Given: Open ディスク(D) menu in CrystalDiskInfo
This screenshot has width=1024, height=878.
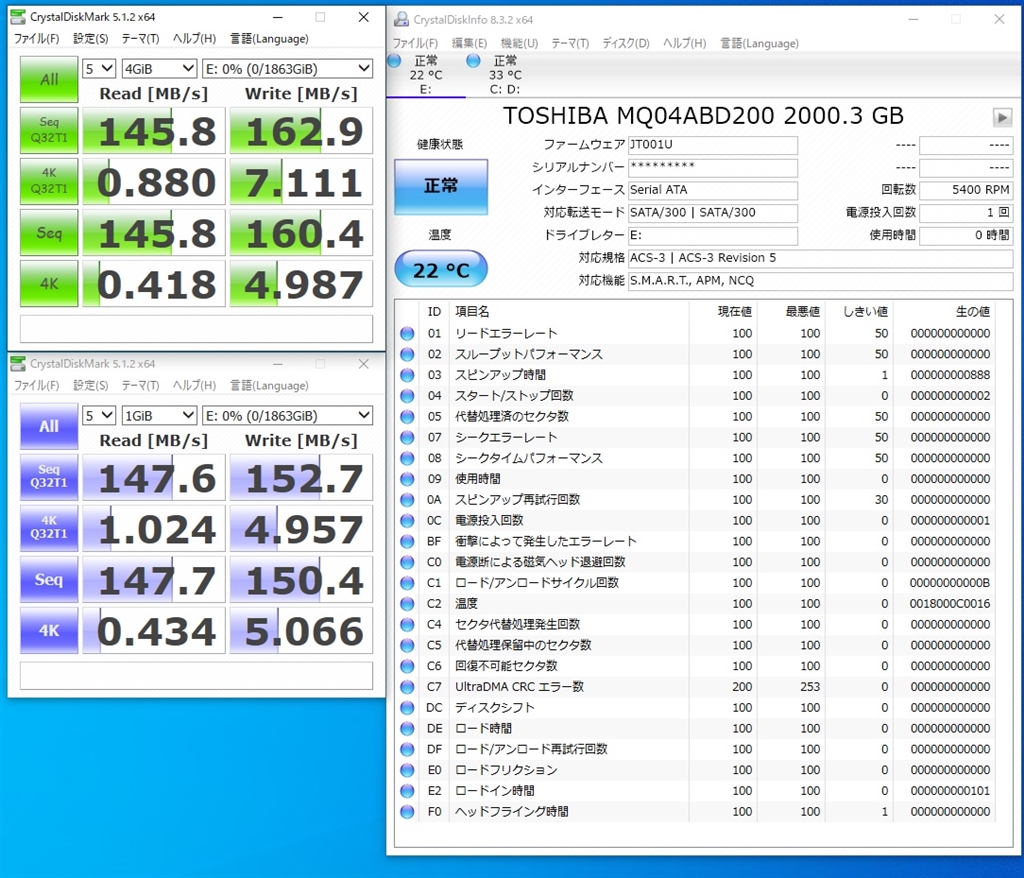Looking at the screenshot, I should (626, 43).
